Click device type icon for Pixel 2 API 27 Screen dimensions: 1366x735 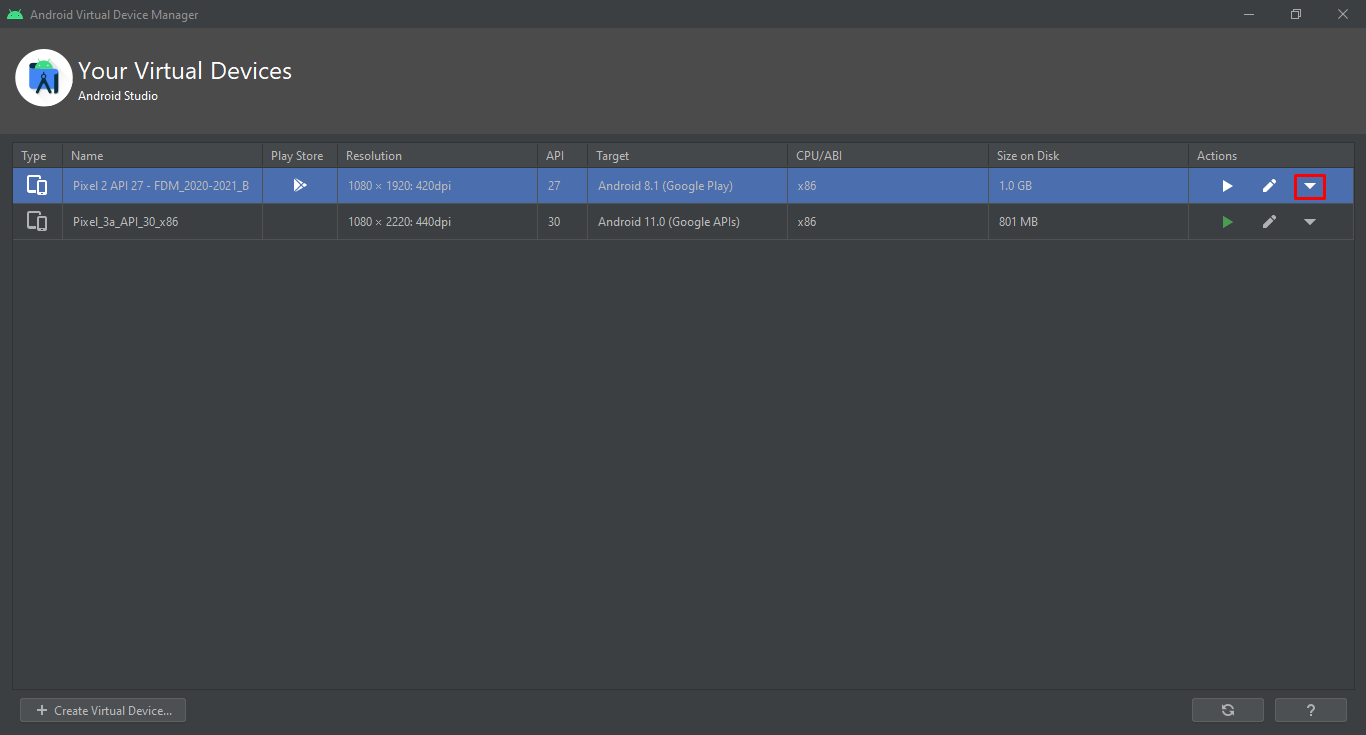click(x=37, y=185)
